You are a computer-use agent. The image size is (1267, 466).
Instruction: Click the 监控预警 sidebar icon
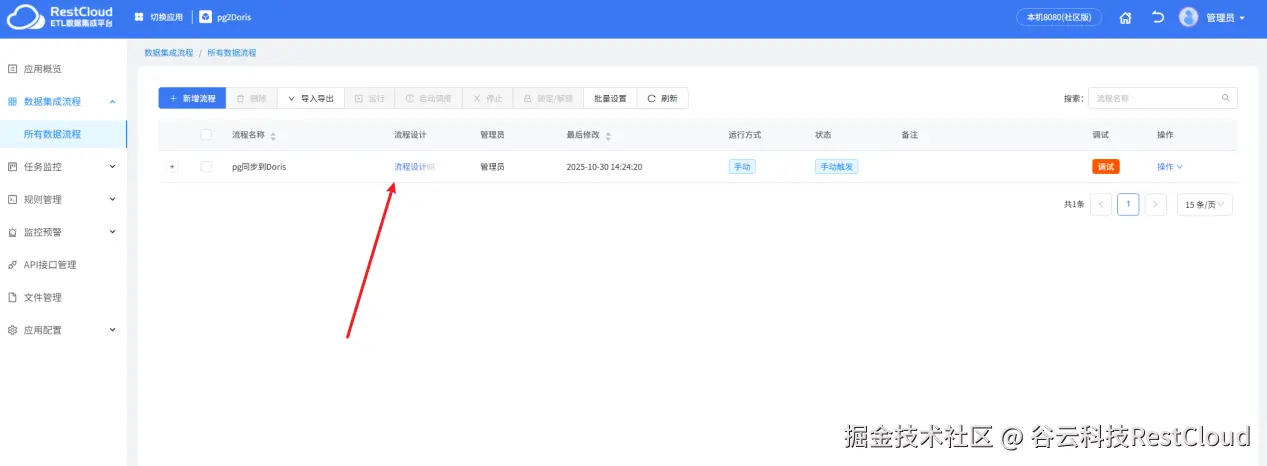[13, 232]
